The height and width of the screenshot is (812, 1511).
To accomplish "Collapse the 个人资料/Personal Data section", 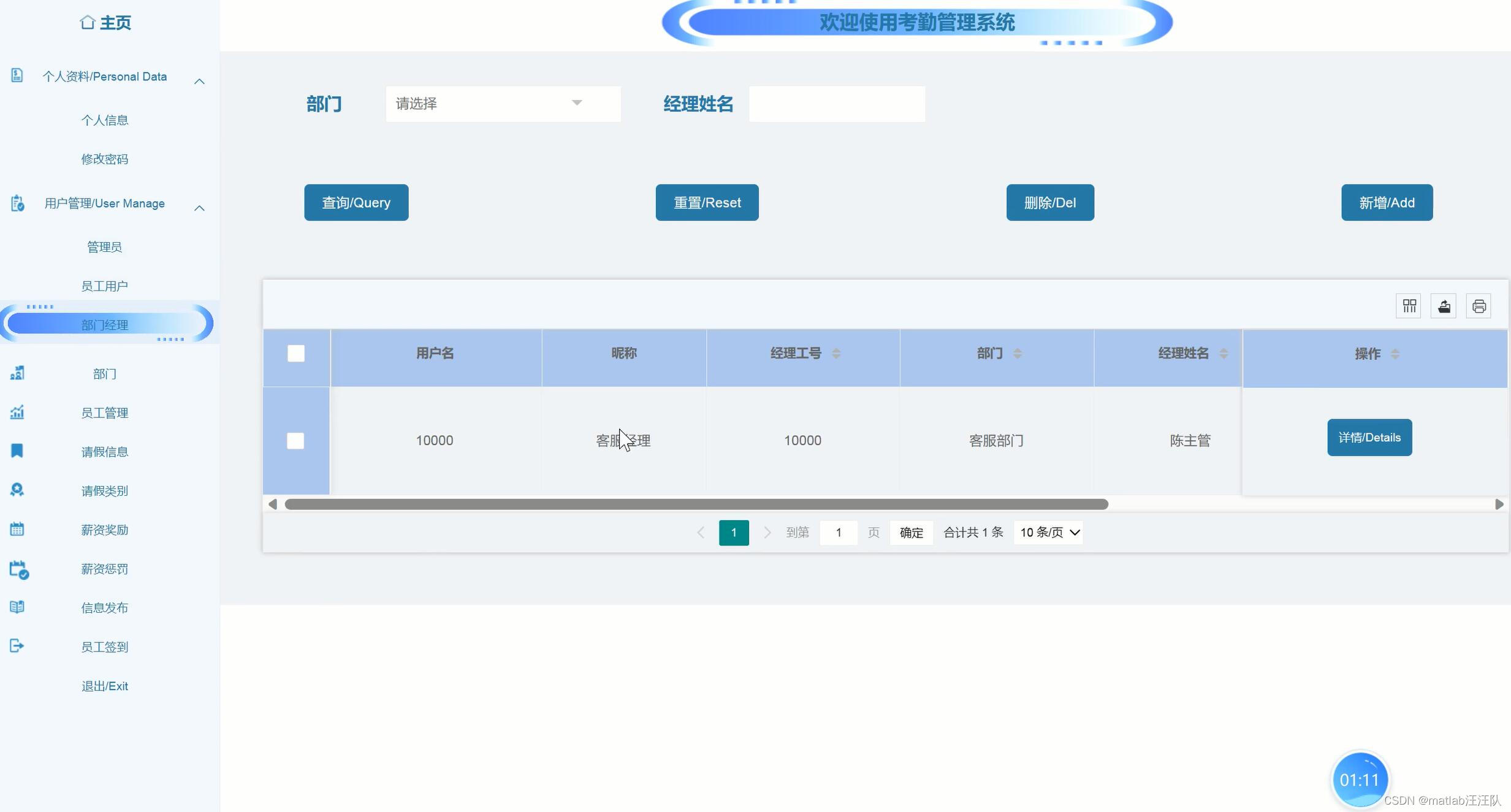I will click(199, 82).
